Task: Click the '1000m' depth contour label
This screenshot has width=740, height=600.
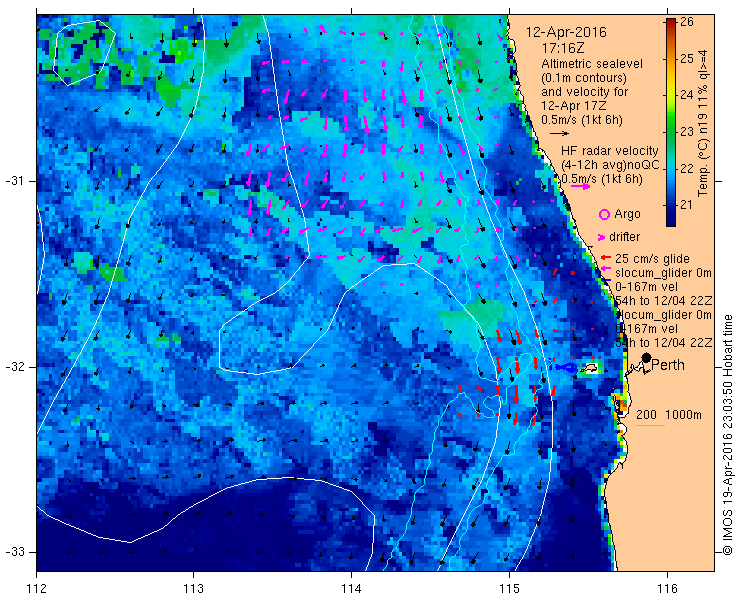Action: click(683, 415)
